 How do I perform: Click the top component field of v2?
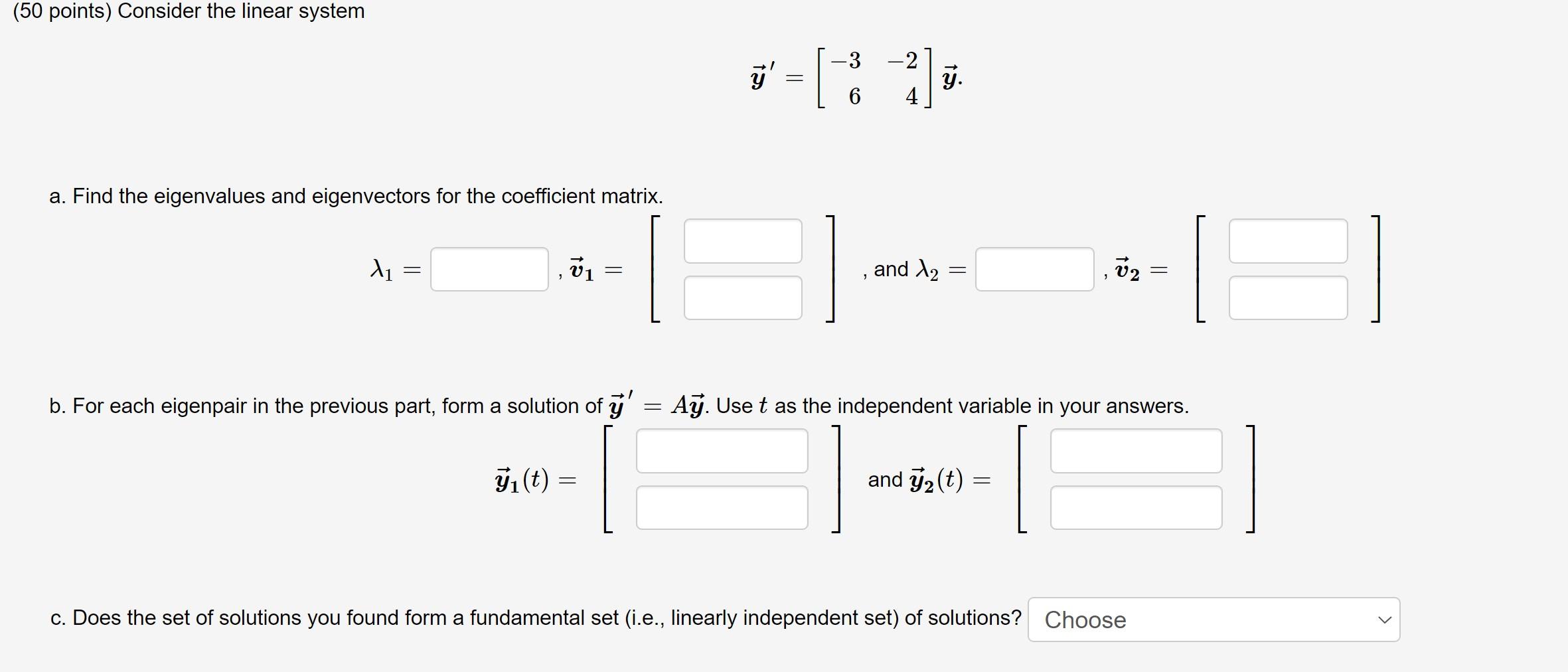click(x=1288, y=241)
